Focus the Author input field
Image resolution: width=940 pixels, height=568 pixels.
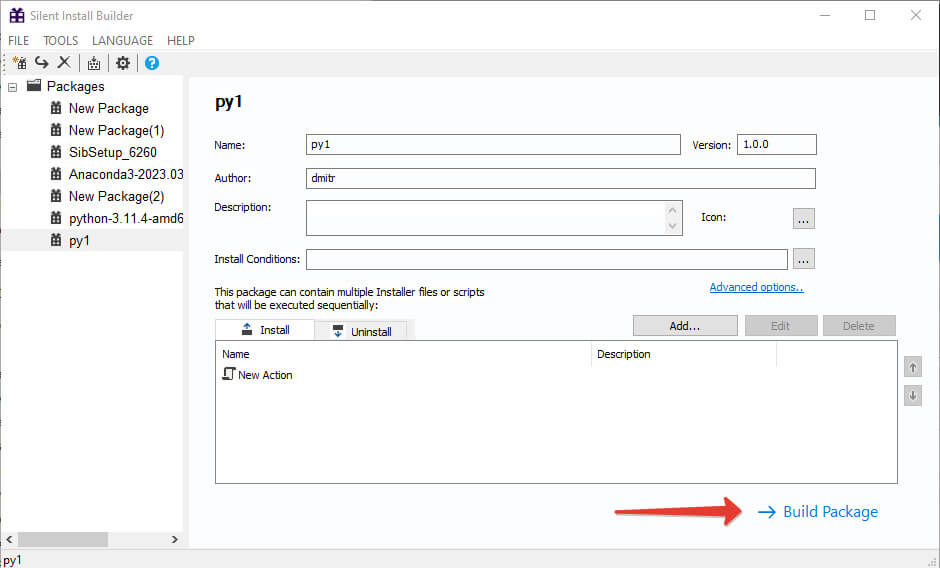(561, 178)
